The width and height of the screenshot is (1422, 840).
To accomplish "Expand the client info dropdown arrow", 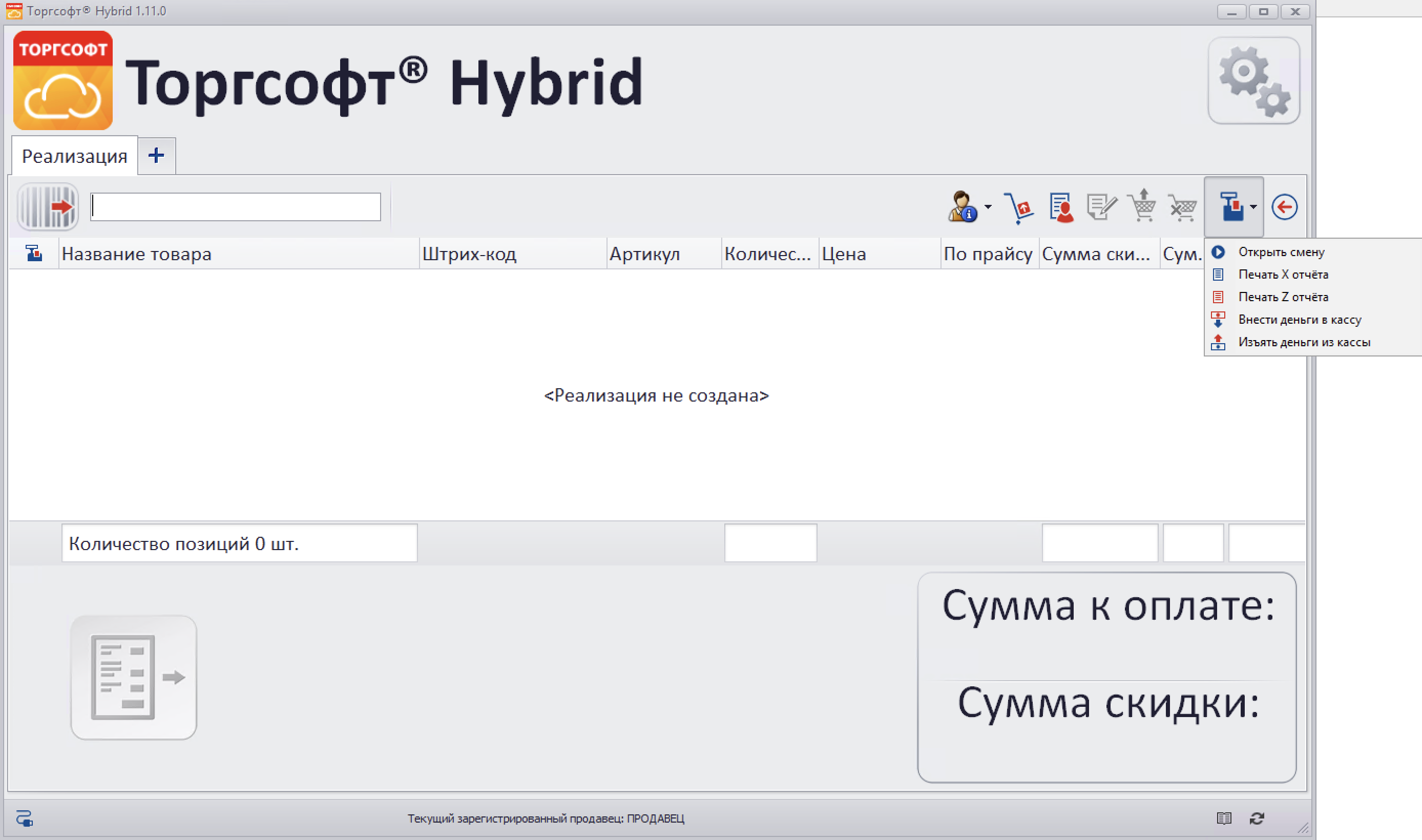I will [x=988, y=206].
